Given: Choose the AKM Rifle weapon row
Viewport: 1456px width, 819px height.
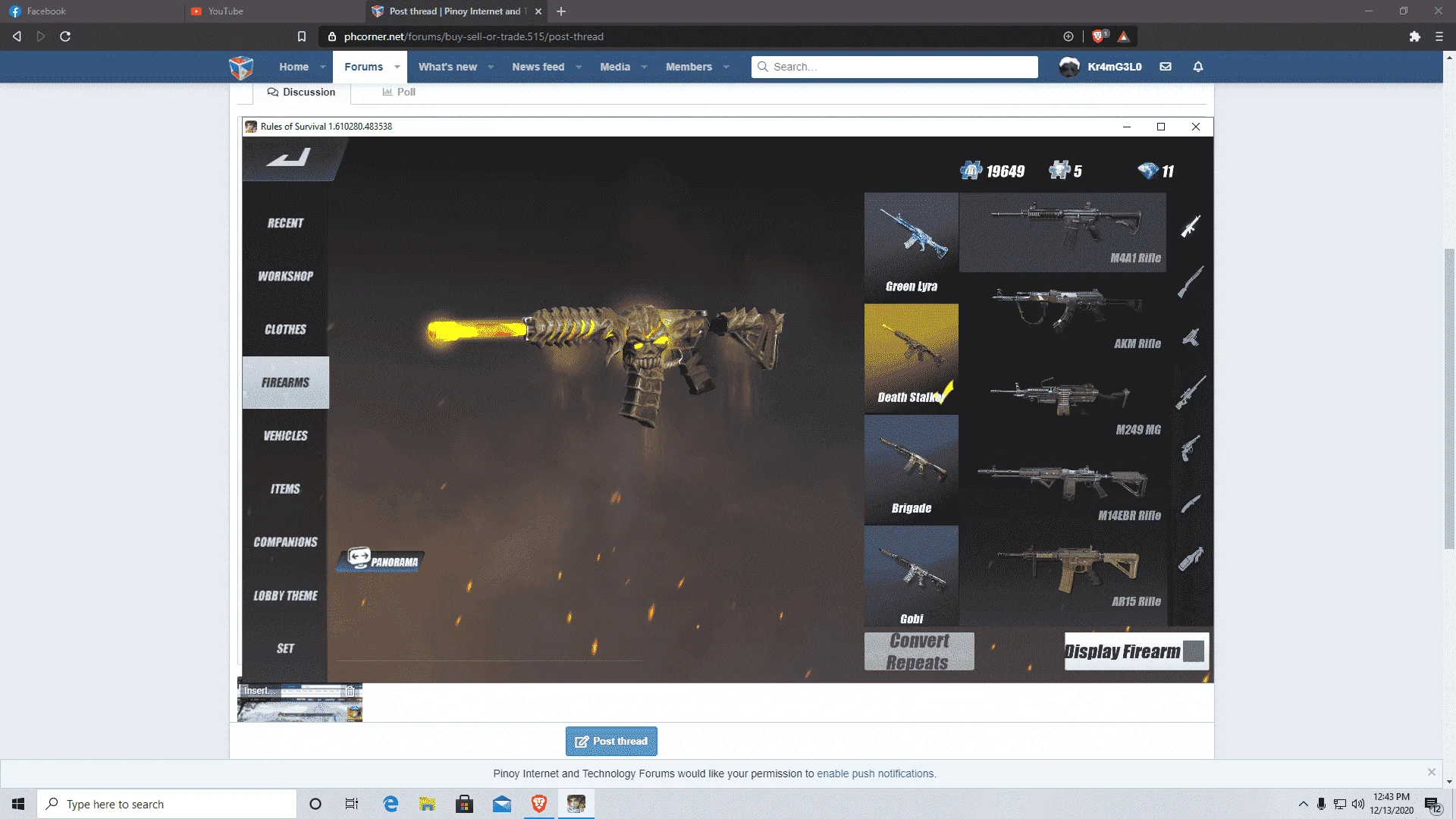Looking at the screenshot, I should click(x=1063, y=318).
